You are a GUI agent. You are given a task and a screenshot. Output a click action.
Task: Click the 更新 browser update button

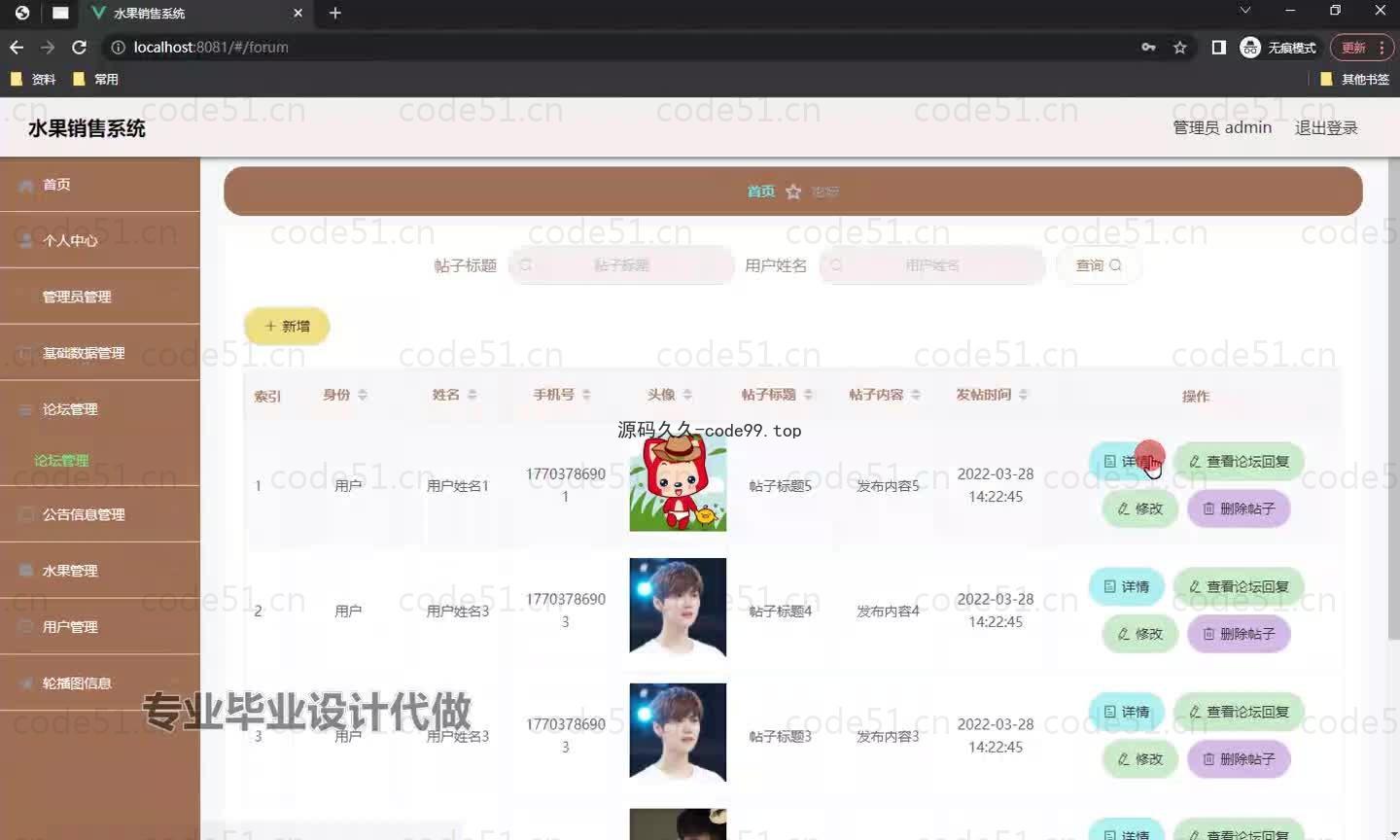pos(1362,47)
